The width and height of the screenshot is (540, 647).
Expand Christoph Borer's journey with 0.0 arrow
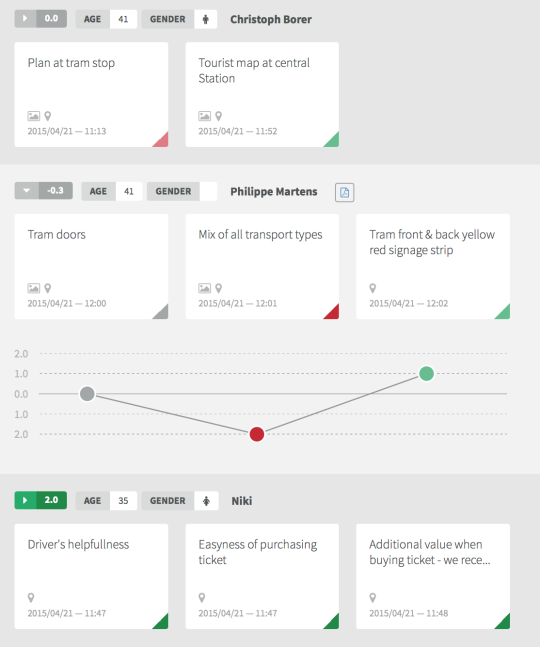(25, 19)
